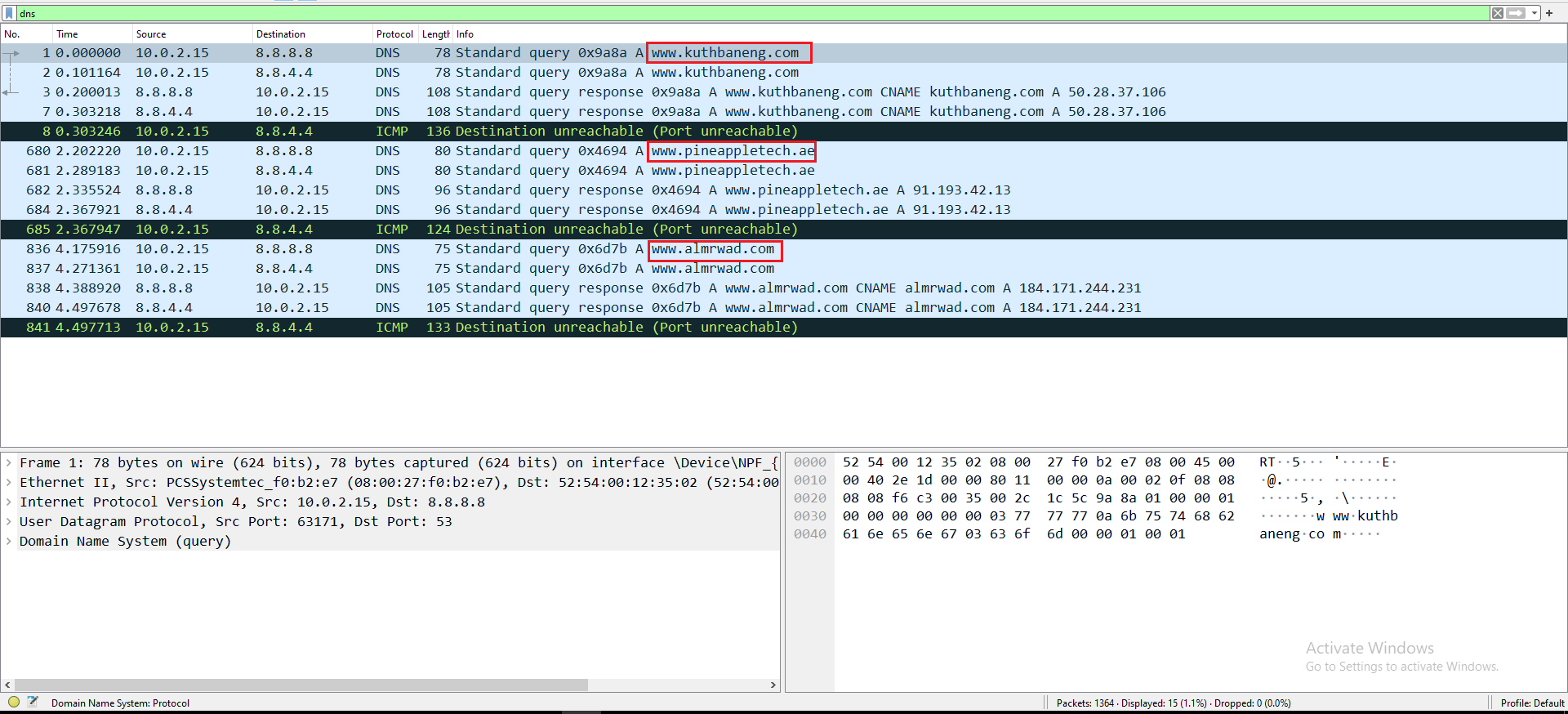Sort packets by the Protocol column
Viewport: 1568px width, 714px height.
[395, 34]
